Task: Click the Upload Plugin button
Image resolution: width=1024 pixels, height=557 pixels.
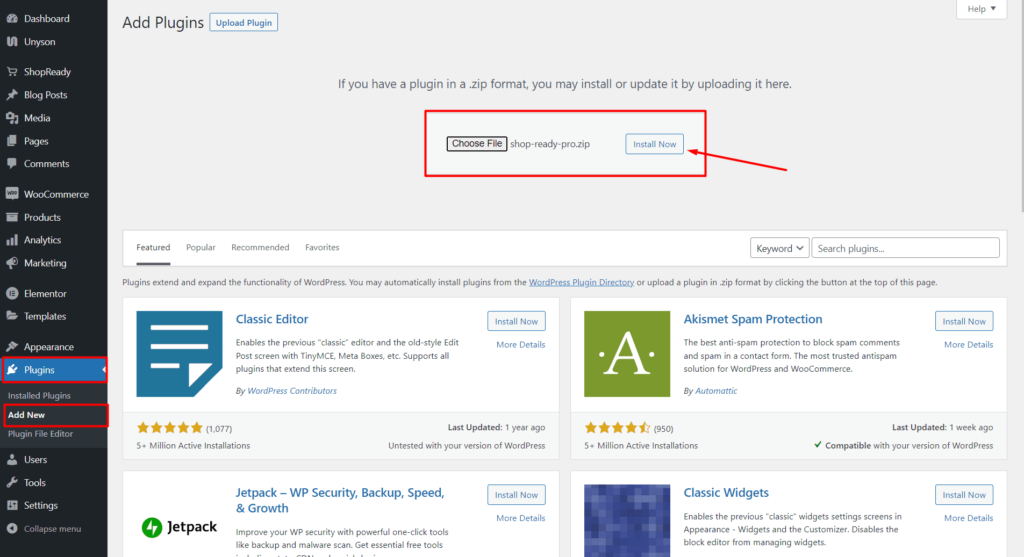Action: pos(243,23)
